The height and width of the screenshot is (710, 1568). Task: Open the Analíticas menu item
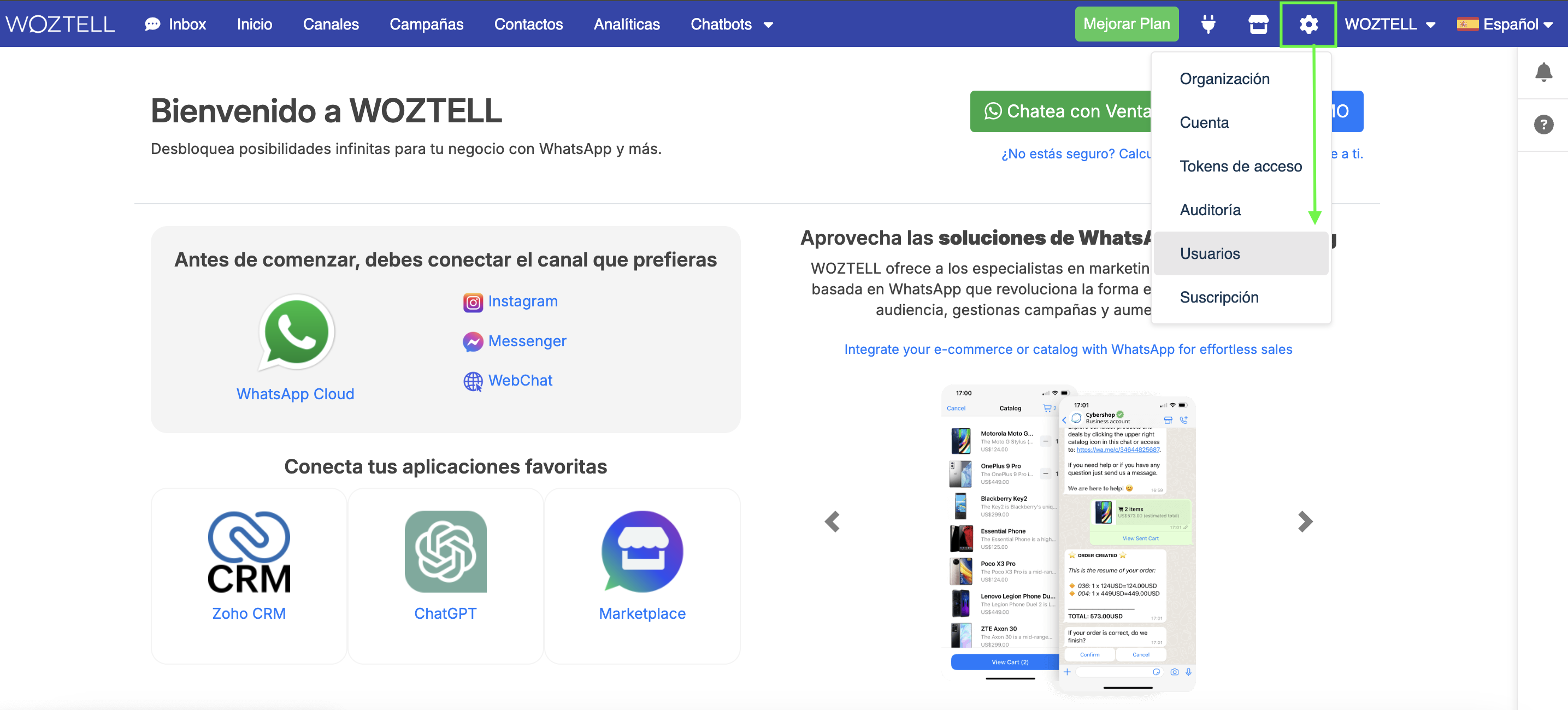[x=627, y=25]
